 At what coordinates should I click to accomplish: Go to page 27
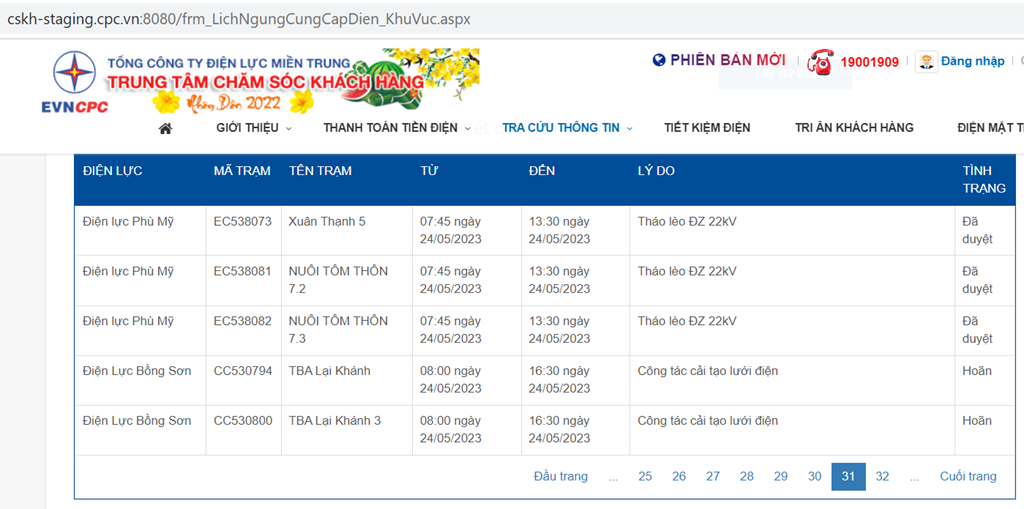pos(713,476)
